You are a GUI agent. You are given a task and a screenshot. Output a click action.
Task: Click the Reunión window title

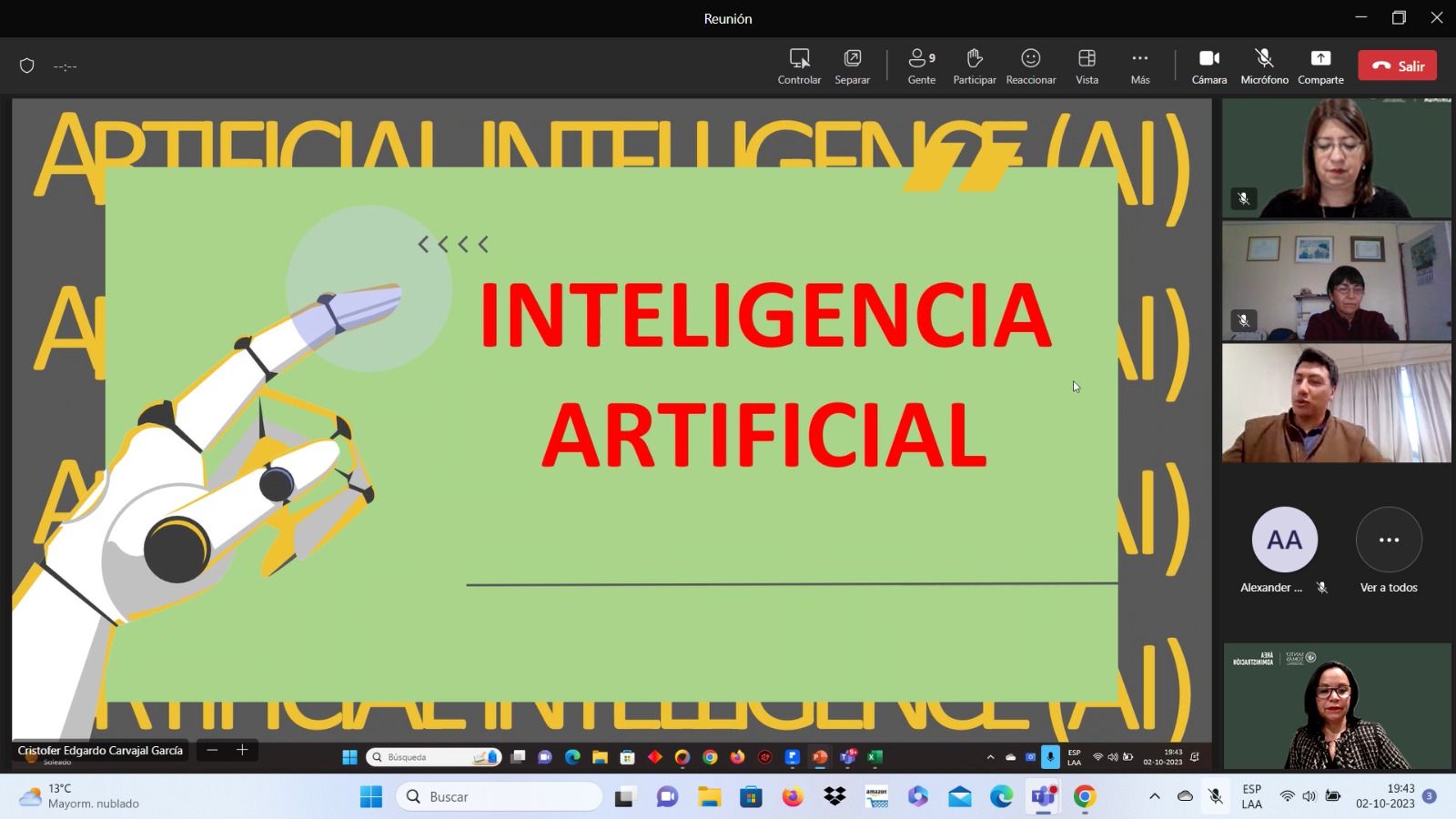(x=728, y=18)
